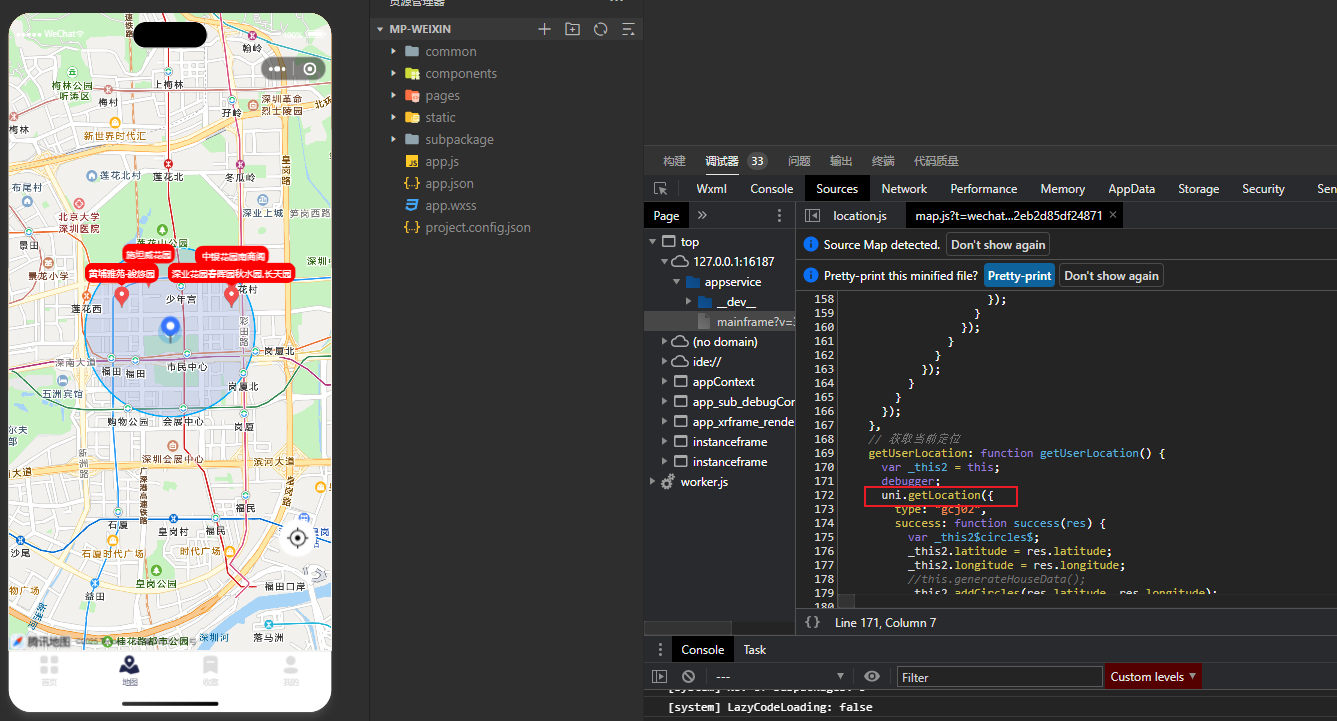Open the 终端 panel tab

pyautogui.click(x=883, y=161)
